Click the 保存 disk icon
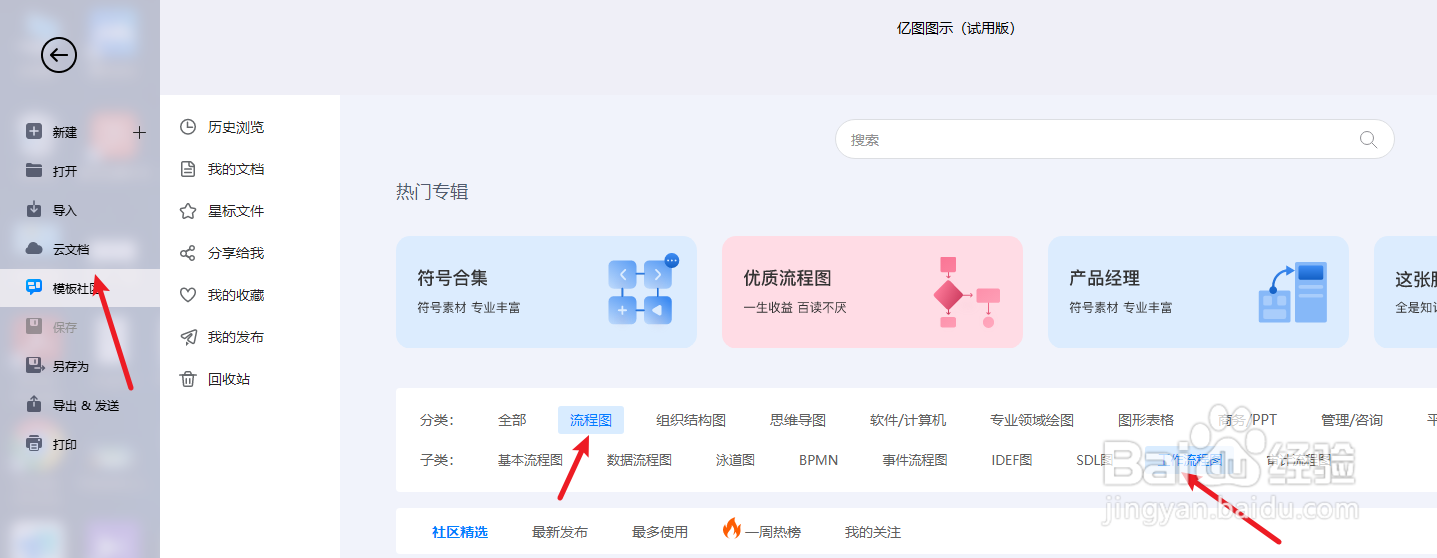 point(34,326)
